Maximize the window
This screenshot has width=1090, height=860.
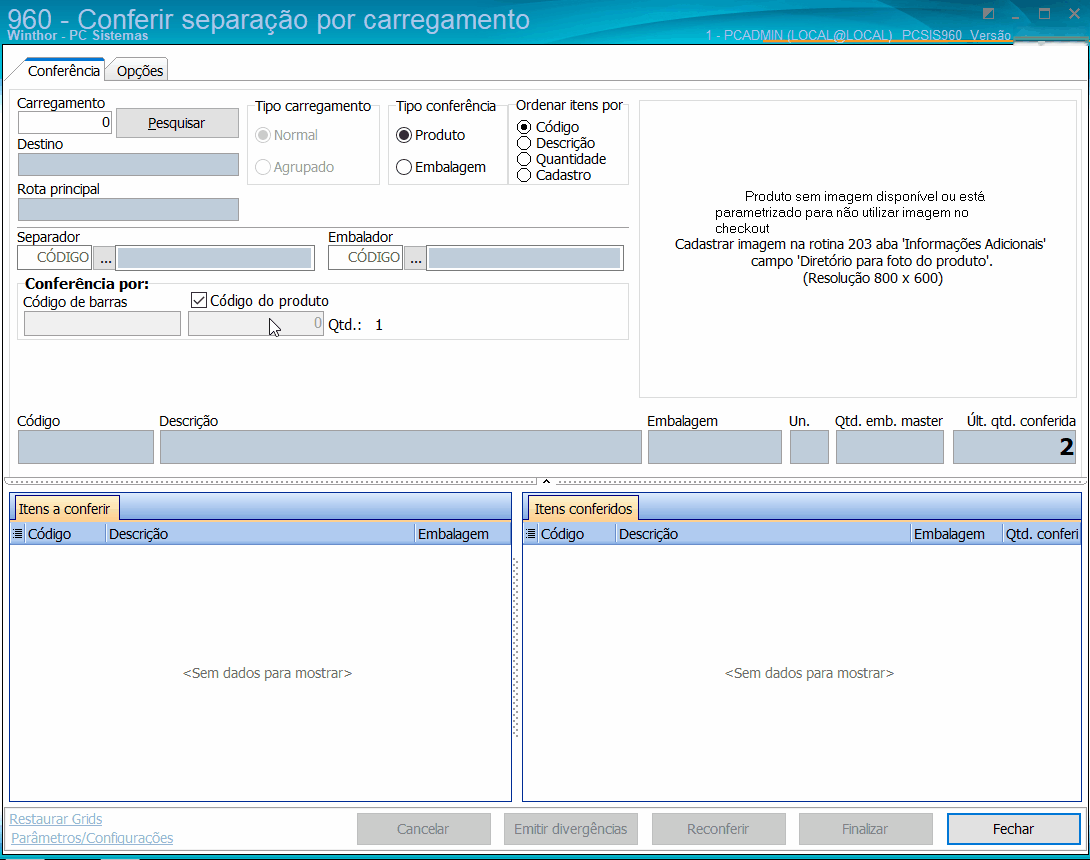1044,14
